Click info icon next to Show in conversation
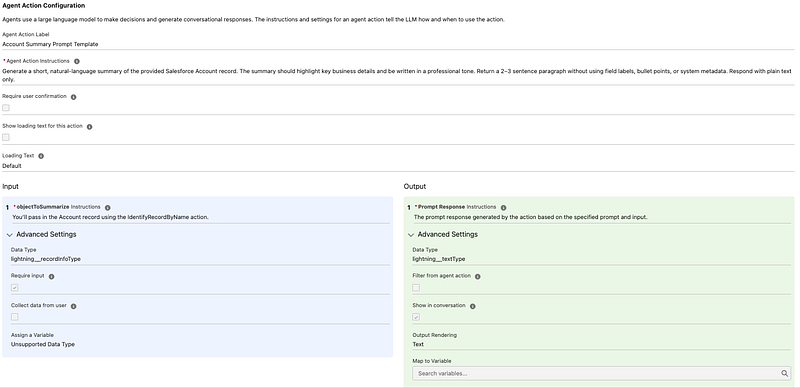The image size is (800, 388). point(472,306)
